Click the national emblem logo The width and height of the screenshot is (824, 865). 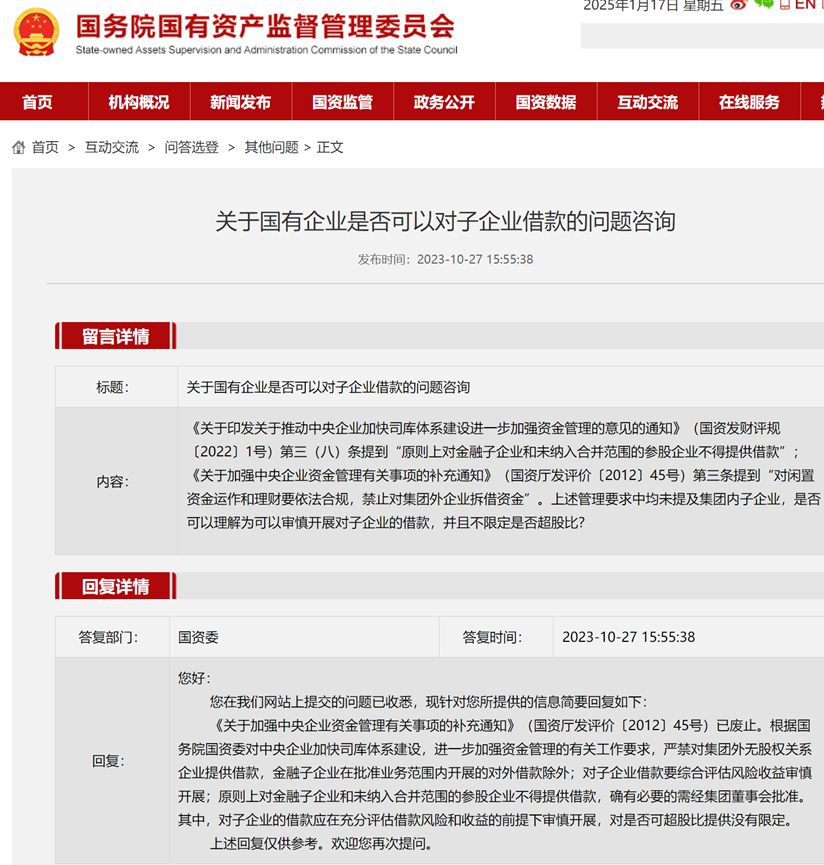pyautogui.click(x=36, y=32)
